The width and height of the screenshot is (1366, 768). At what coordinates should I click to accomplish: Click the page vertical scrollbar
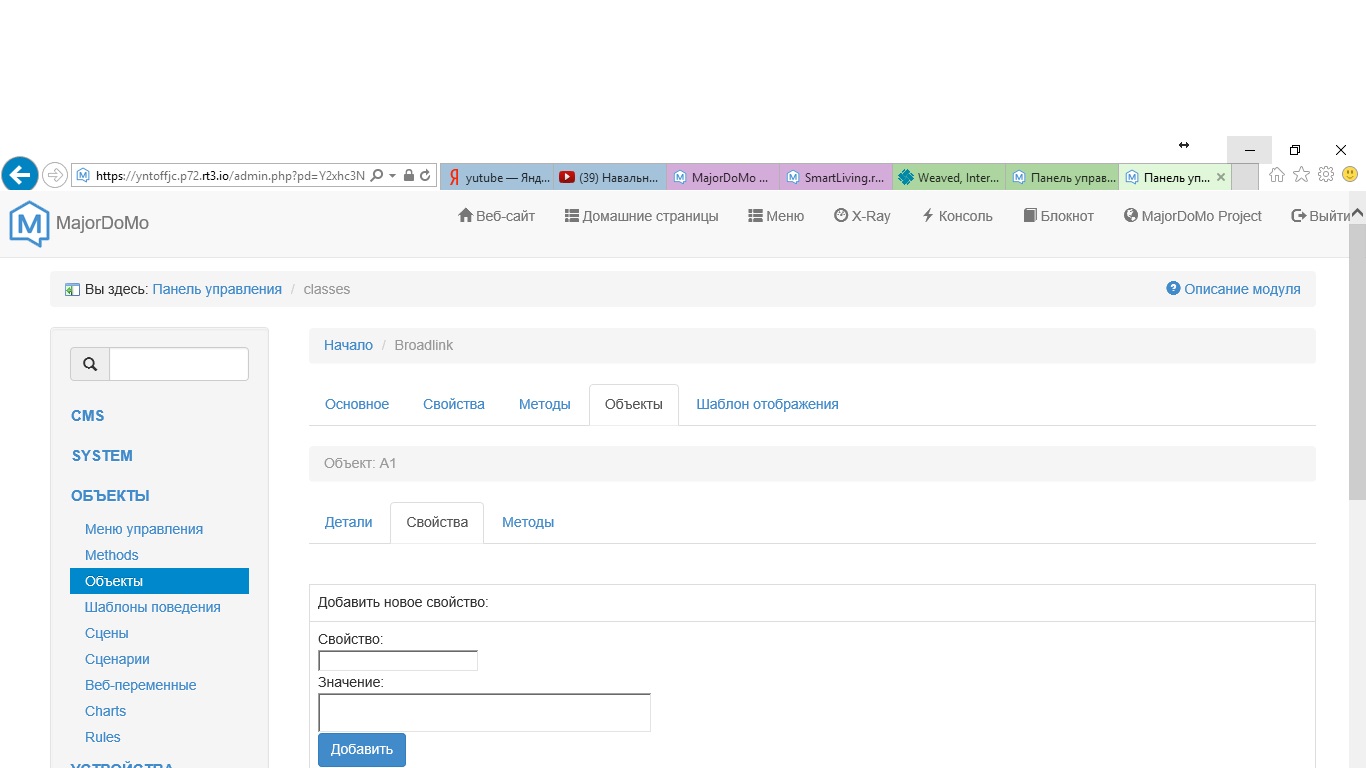tap(1357, 400)
